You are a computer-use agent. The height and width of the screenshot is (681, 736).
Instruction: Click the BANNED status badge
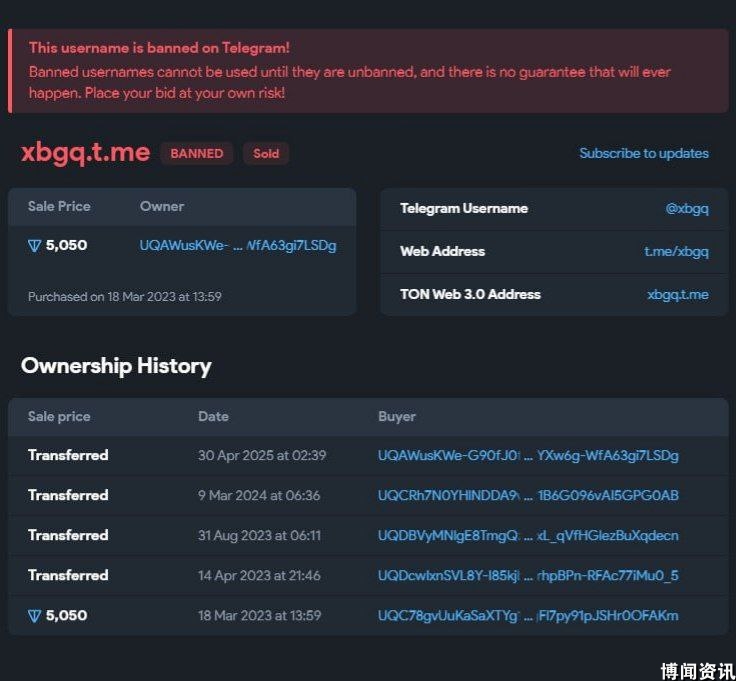click(x=197, y=153)
